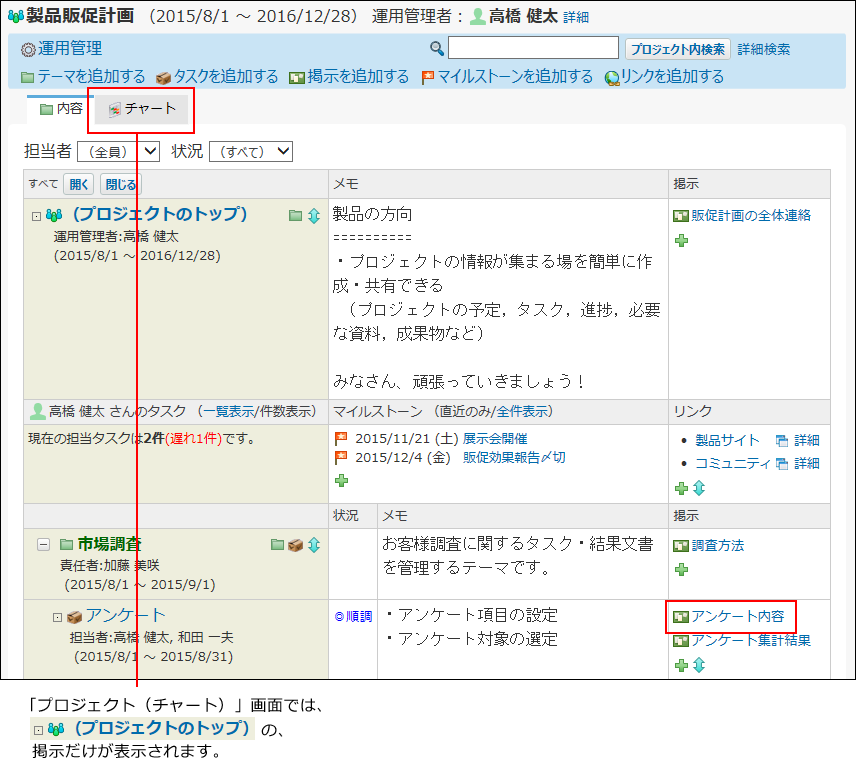Open the (プロジェクトのトップ) link

(x=160, y=214)
